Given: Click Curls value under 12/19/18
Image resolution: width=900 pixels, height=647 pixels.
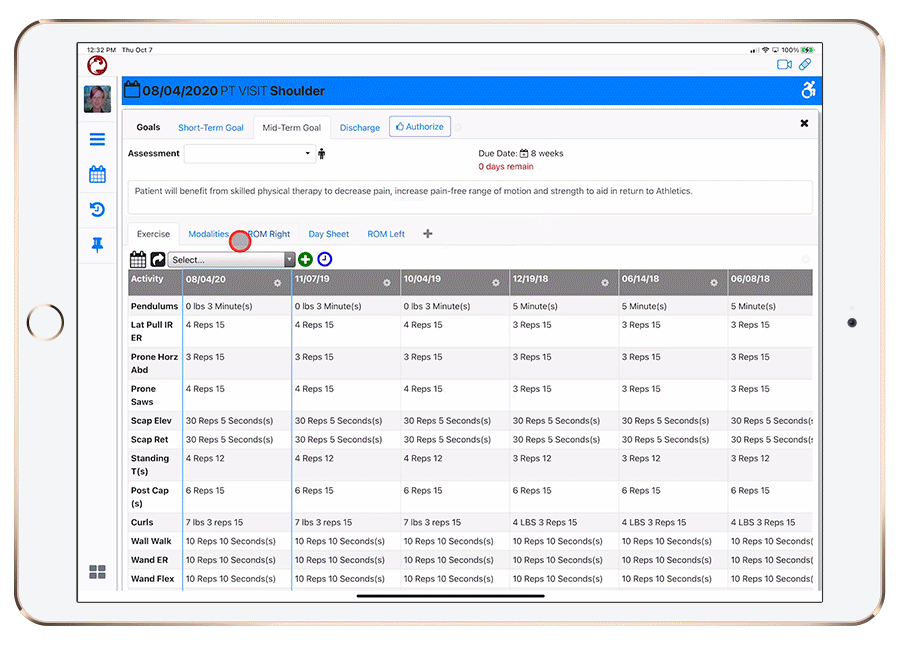Looking at the screenshot, I should point(545,522).
